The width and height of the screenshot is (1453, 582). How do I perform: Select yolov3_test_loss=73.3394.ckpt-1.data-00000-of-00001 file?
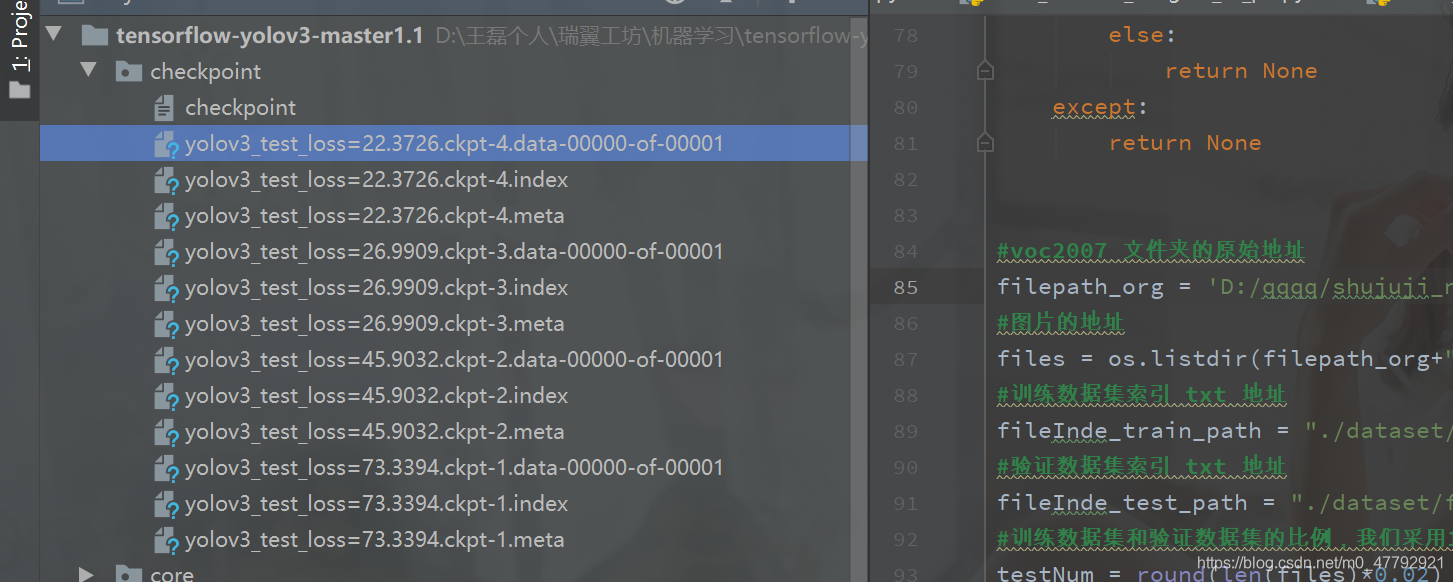[x=454, y=468]
